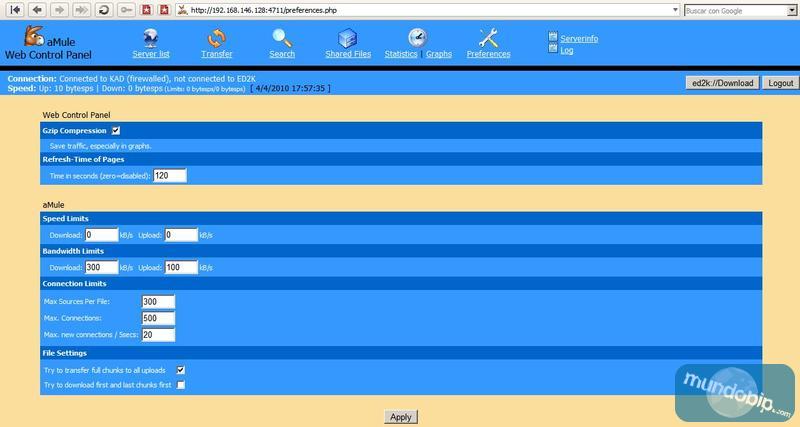The width and height of the screenshot is (800, 427).
Task: Click the Buscar con Google search field
Action: pos(735,10)
